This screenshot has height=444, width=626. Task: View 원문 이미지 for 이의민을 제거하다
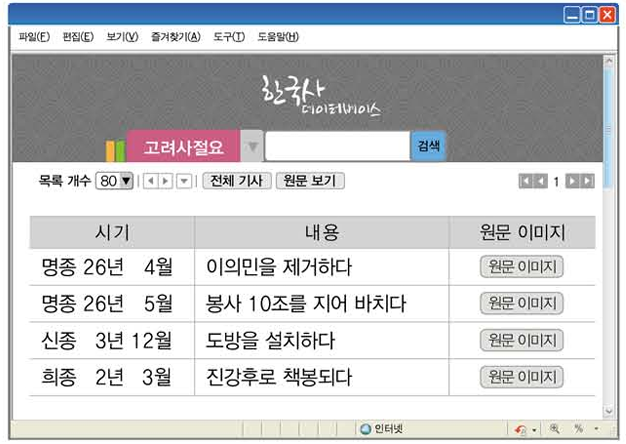pos(521,267)
